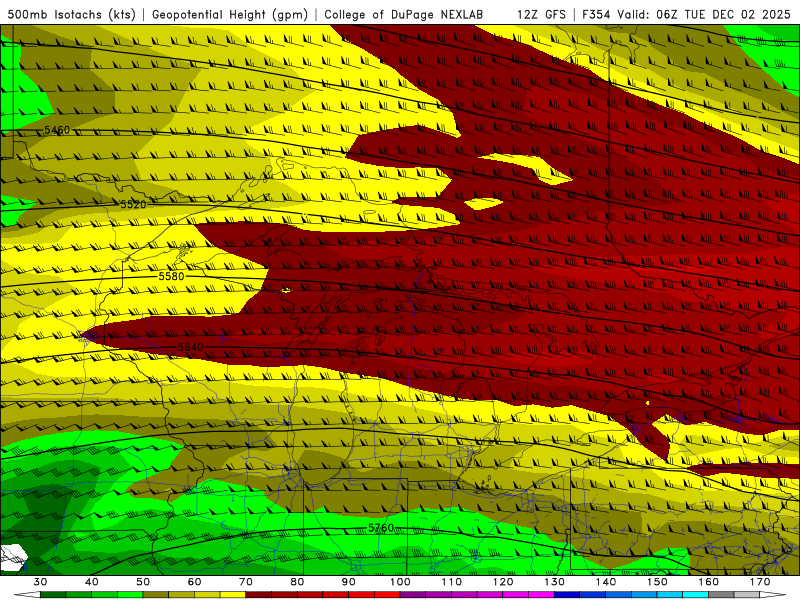
Task: Click the 140 value on the color scale
Action: point(606,582)
